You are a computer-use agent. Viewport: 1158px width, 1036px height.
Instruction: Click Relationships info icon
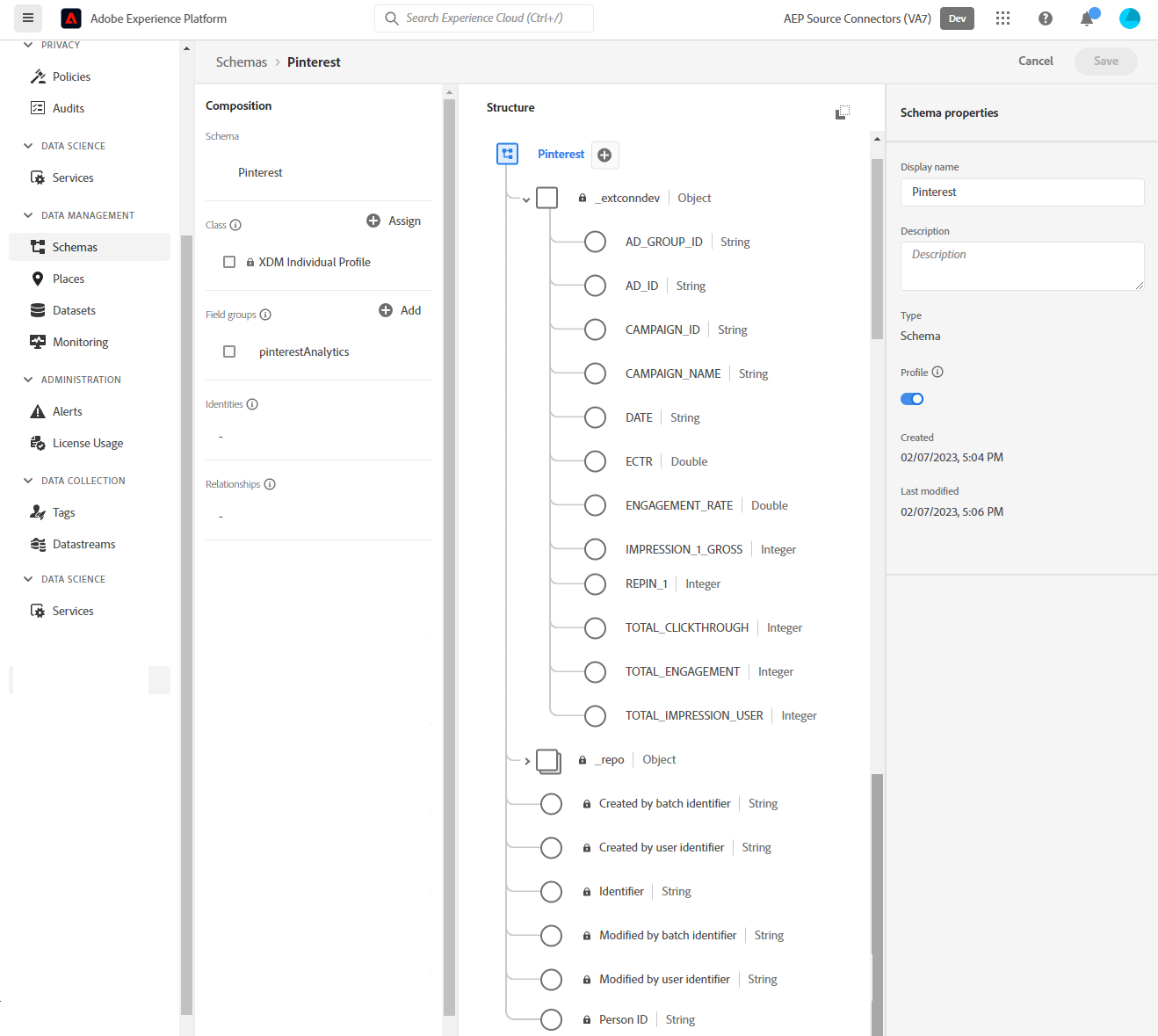tap(270, 484)
